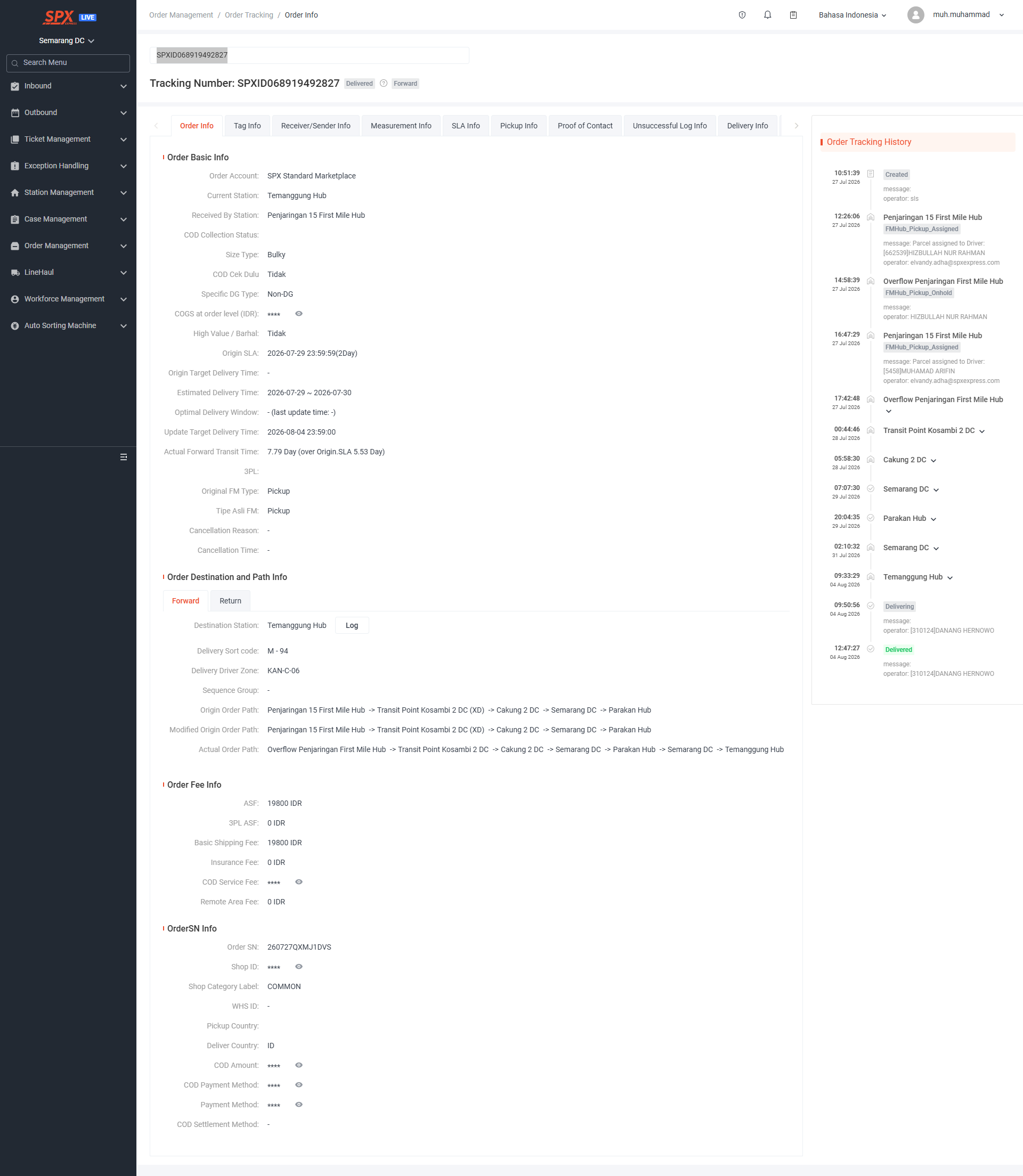
Task: Open the Semarang DC station selector
Action: coord(67,40)
